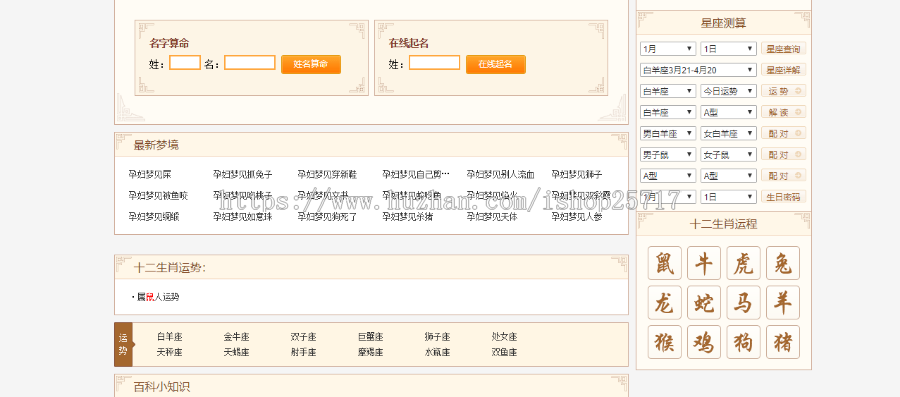Open the 羊 (Goat) zodiac fortune
The height and width of the screenshot is (397, 900).
click(x=783, y=303)
